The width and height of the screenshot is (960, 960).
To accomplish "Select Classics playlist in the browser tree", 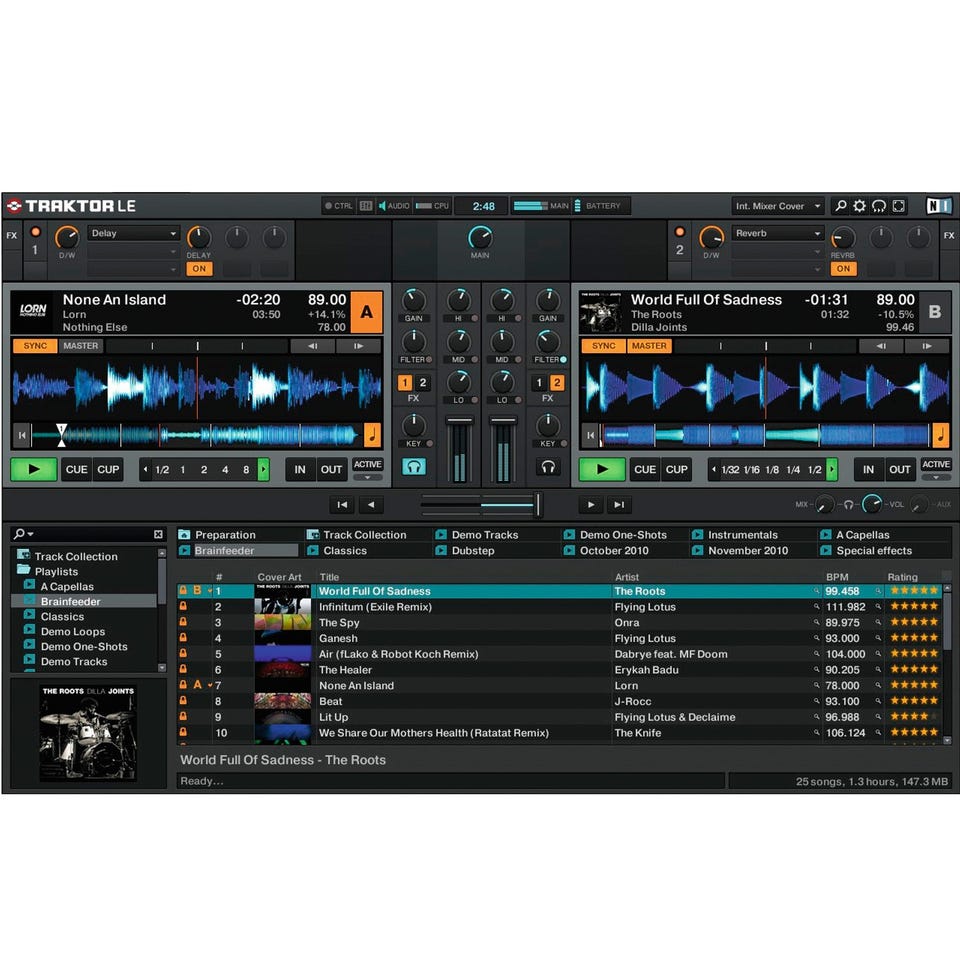I will (x=62, y=617).
